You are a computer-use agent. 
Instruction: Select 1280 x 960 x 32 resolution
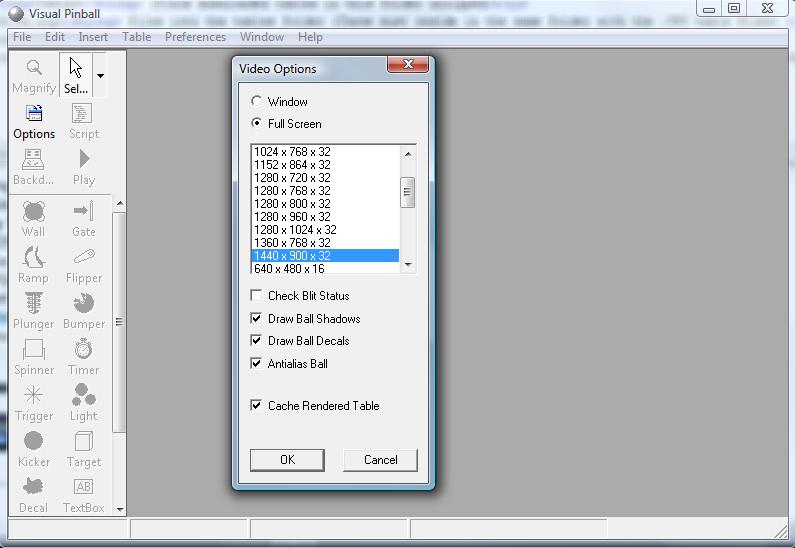tap(325, 216)
